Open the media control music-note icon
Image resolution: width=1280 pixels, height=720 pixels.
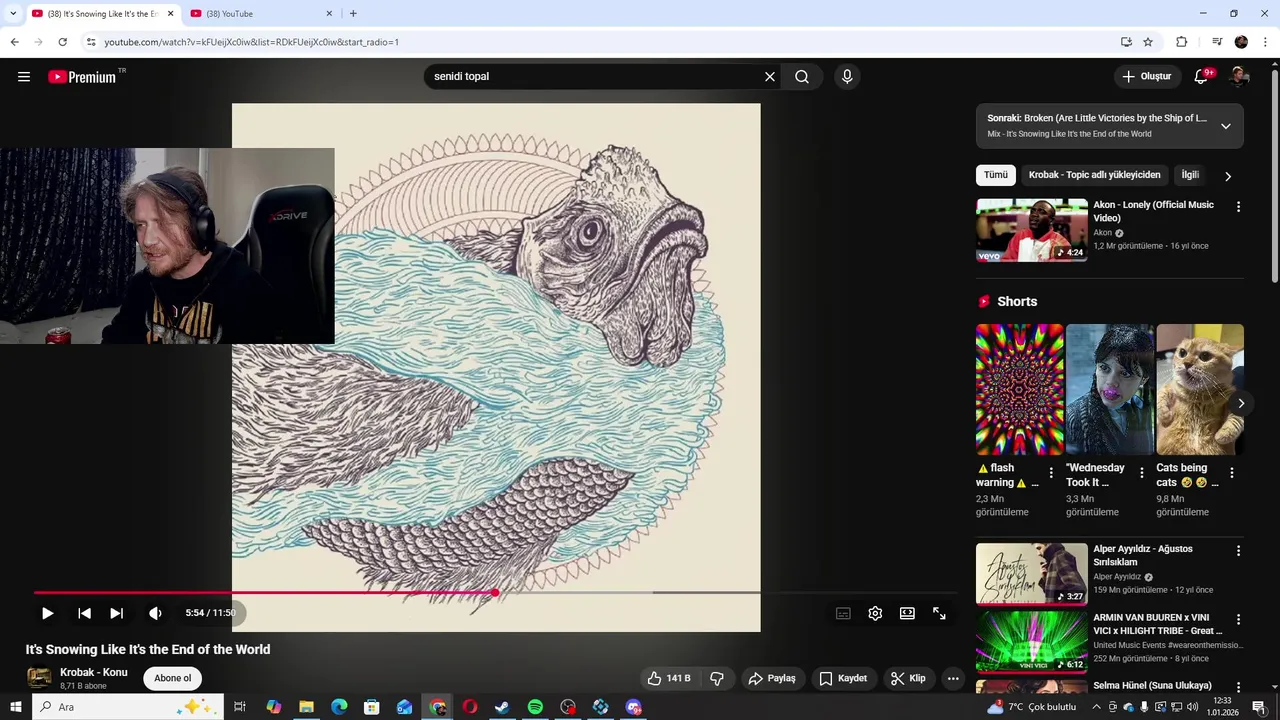click(x=1217, y=42)
